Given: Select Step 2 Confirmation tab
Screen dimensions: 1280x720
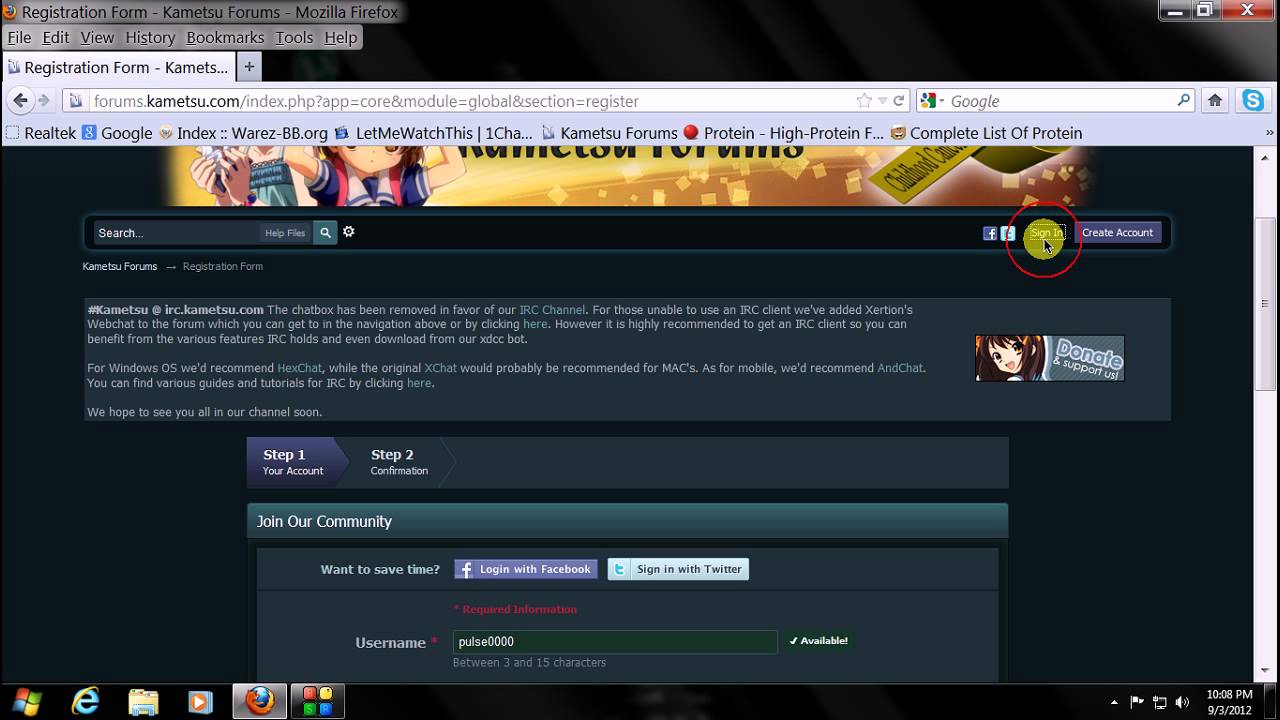Looking at the screenshot, I should pyautogui.click(x=399, y=461).
